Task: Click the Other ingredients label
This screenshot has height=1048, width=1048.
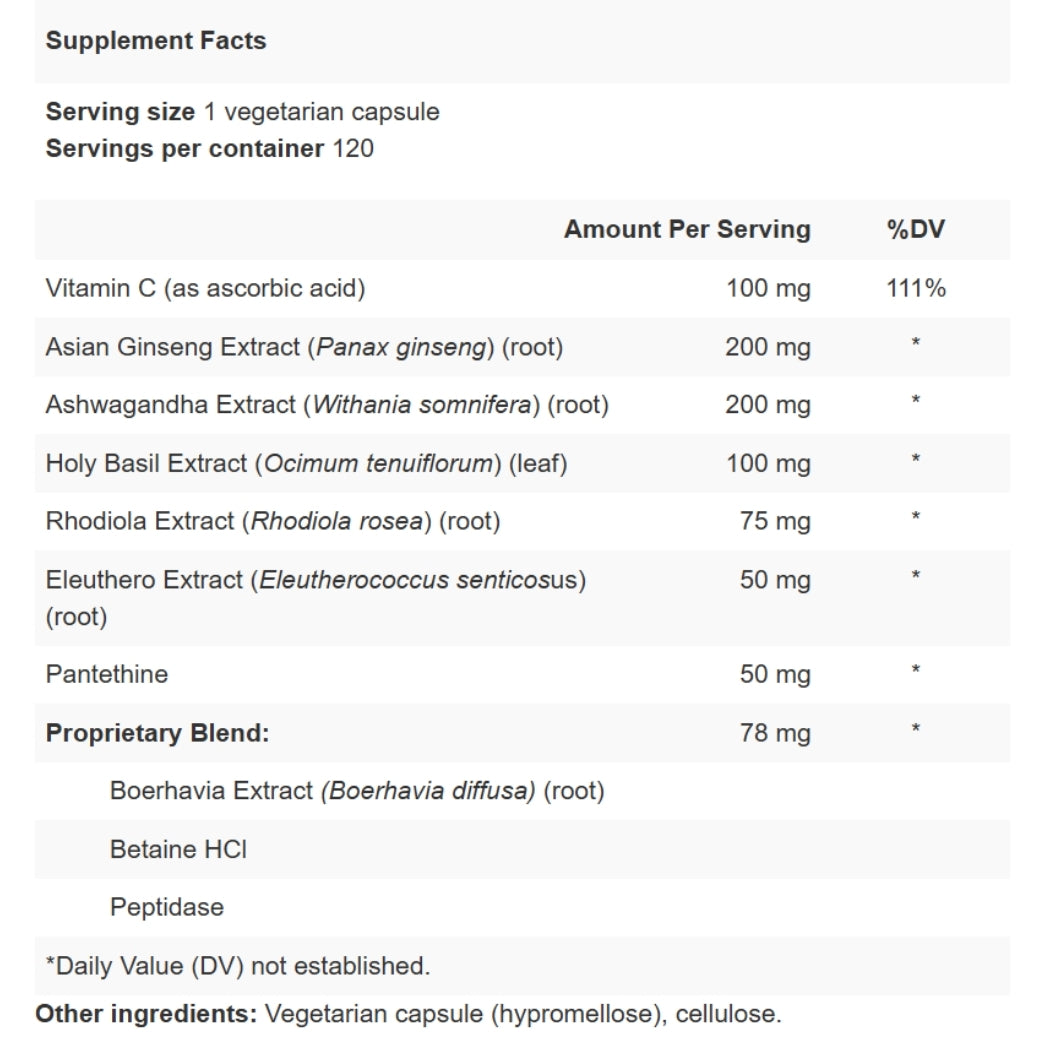Action: (x=146, y=1014)
